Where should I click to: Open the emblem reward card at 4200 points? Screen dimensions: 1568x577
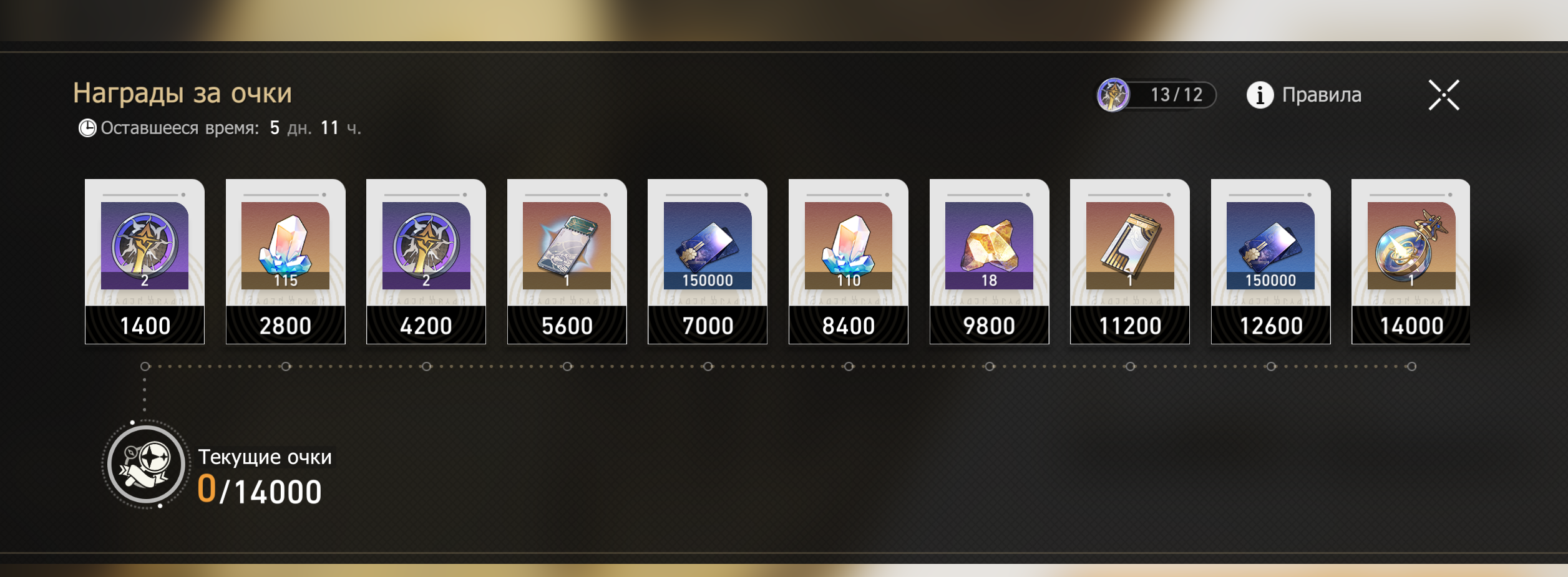pos(426,261)
